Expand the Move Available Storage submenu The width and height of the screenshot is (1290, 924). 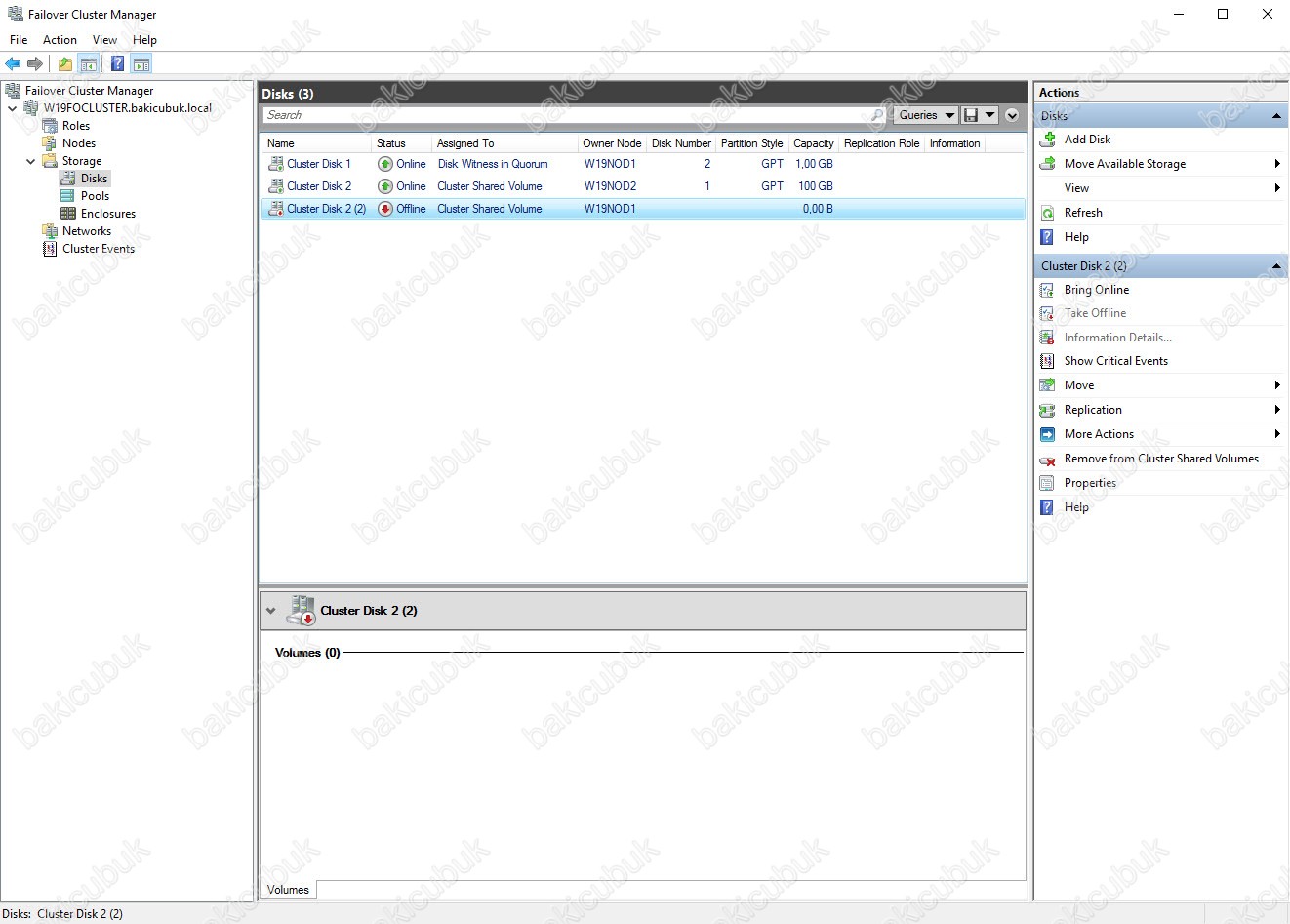(1277, 164)
